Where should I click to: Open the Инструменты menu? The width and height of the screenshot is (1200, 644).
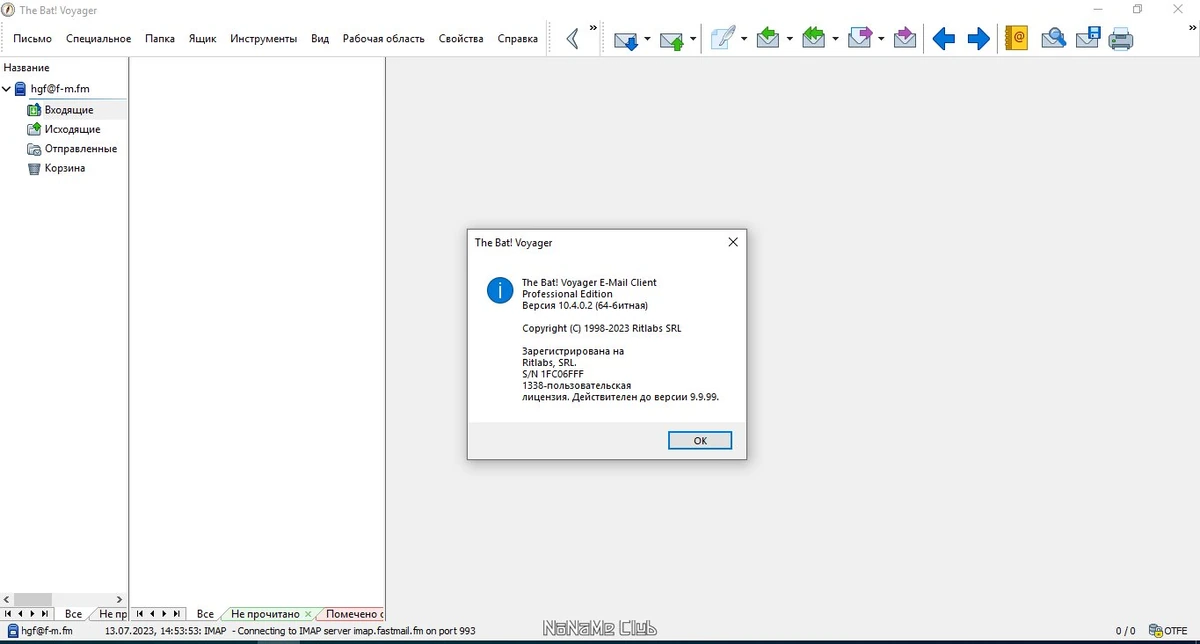[263, 39]
